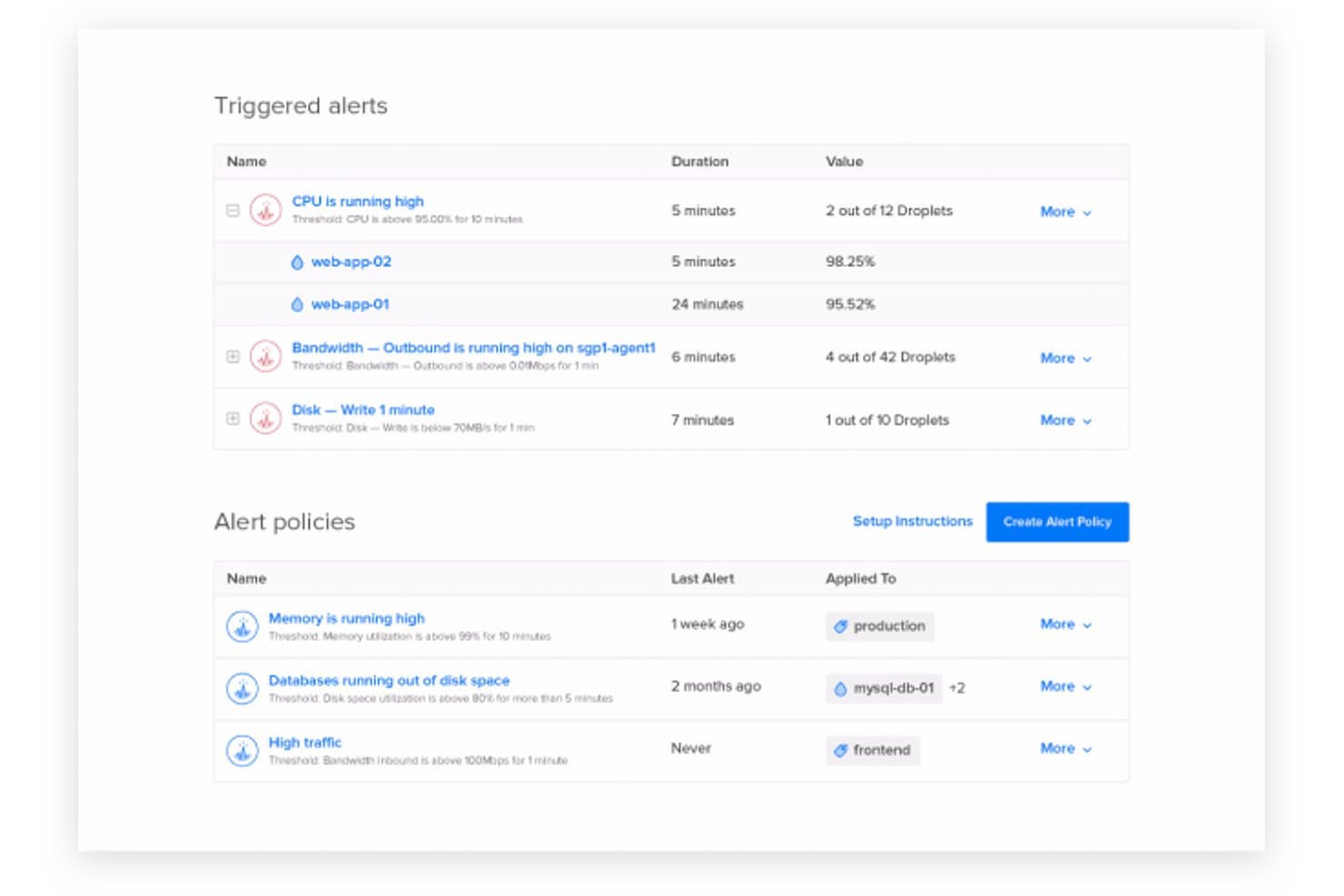Click the 1 out of 10 Droplets value
The width and height of the screenshot is (1344, 896).
click(887, 420)
